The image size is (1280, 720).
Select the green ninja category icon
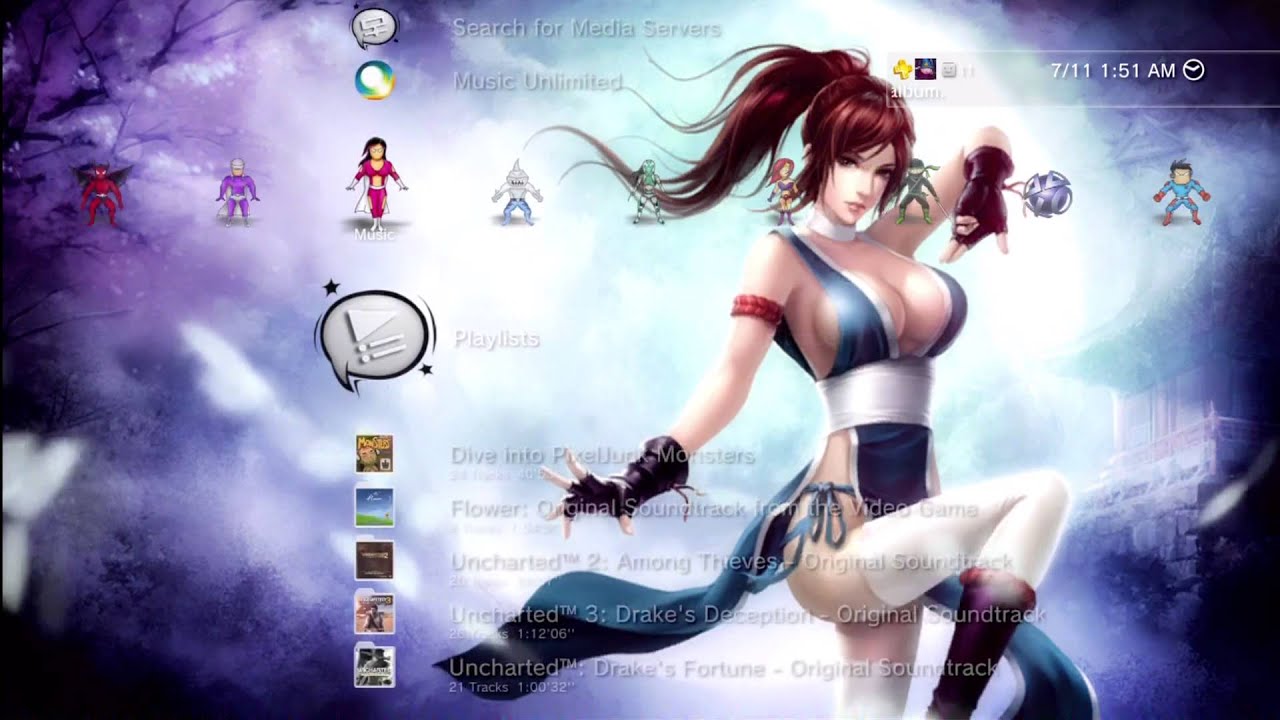[918, 192]
